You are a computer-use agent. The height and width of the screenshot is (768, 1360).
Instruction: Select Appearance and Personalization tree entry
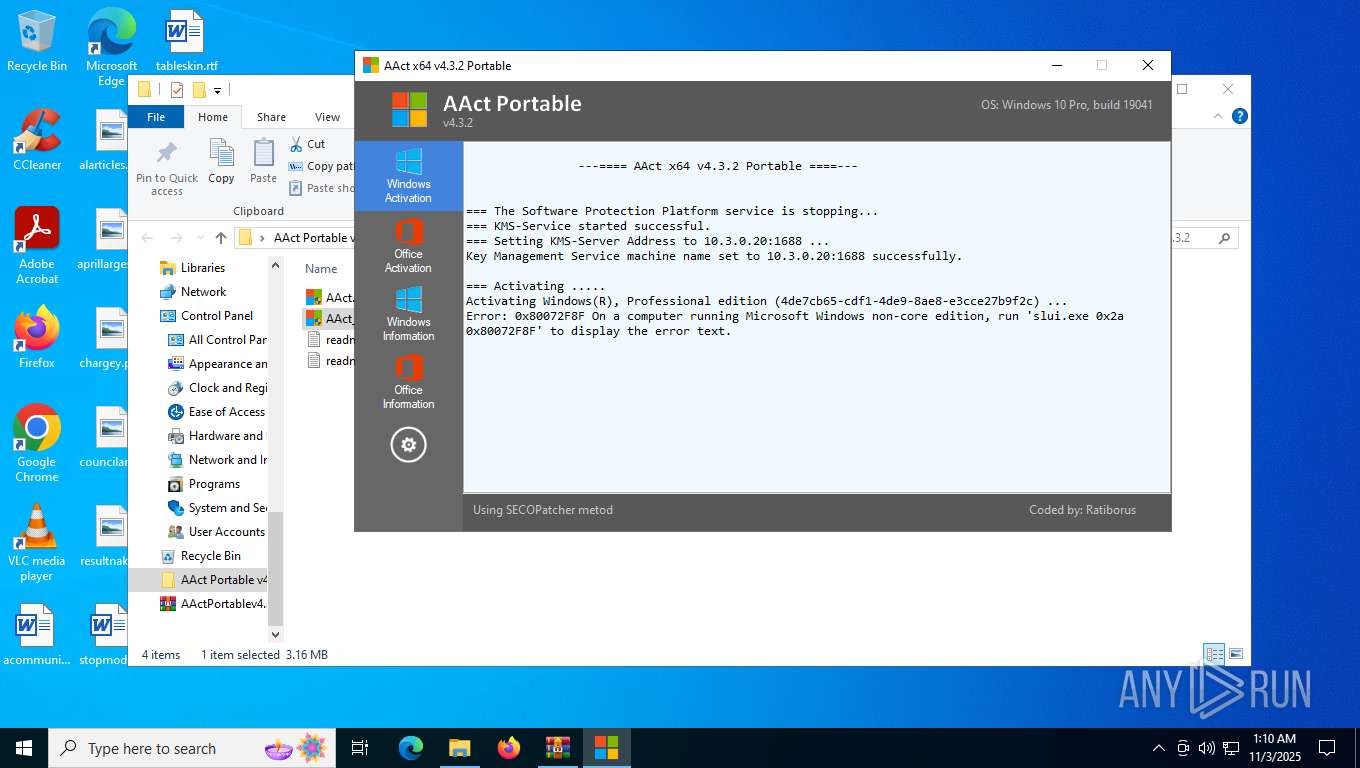point(217,364)
